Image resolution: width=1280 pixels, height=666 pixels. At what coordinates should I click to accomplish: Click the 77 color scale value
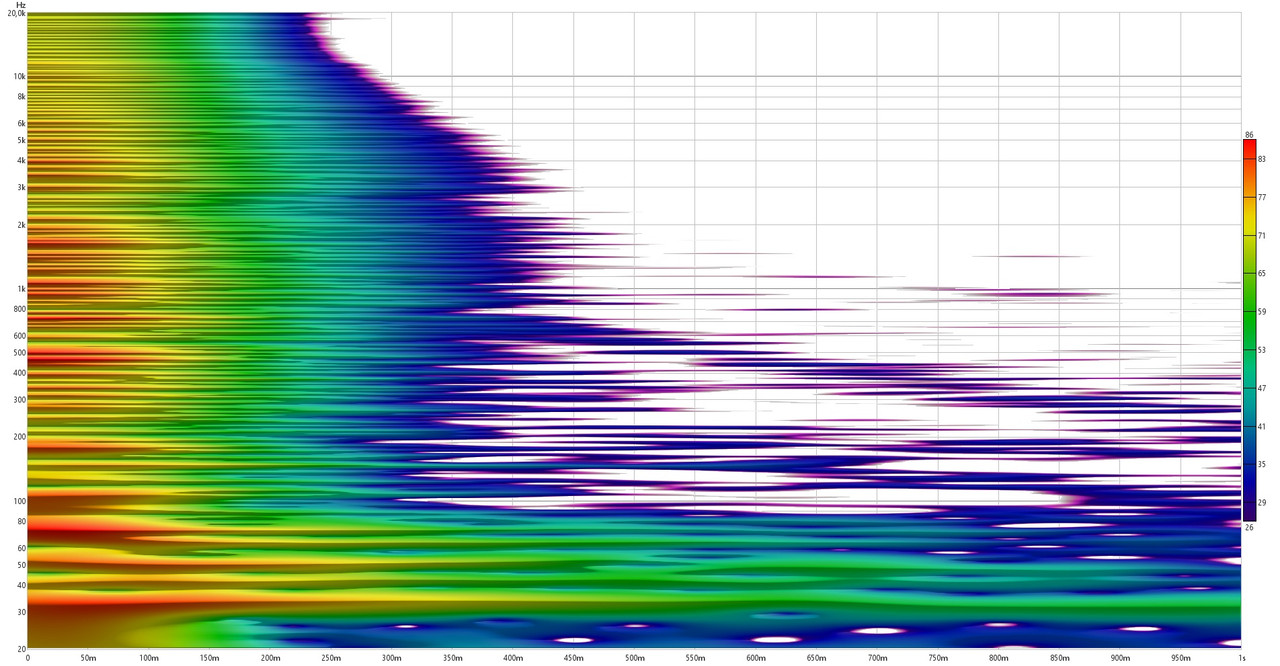pos(1262,198)
